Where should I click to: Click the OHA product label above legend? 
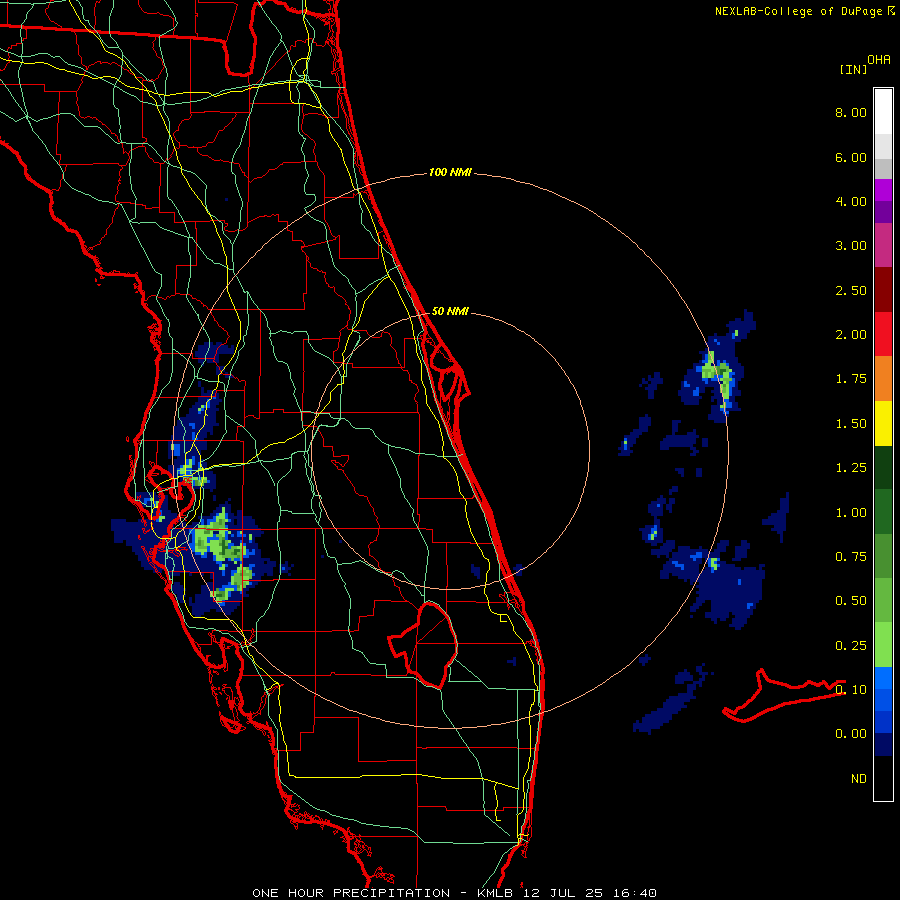tap(879, 60)
